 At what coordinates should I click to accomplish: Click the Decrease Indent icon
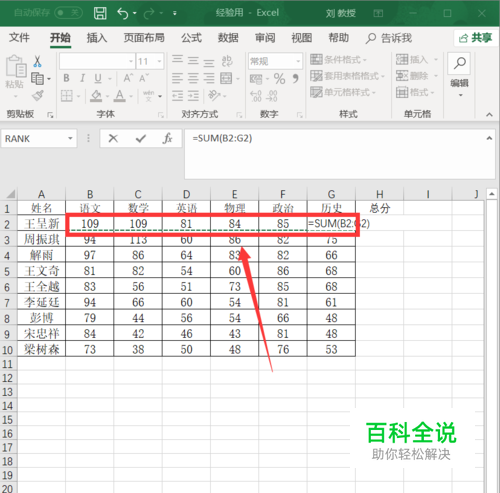(177, 96)
